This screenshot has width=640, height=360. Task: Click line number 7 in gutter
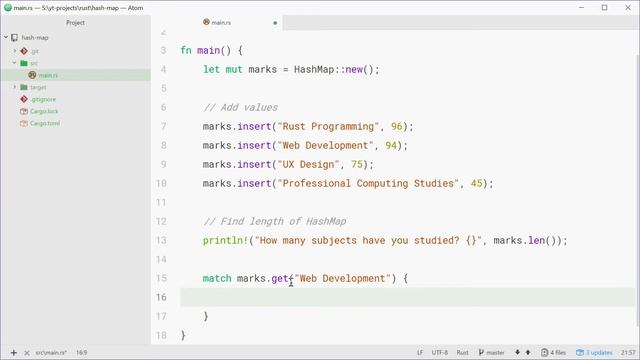(163, 127)
